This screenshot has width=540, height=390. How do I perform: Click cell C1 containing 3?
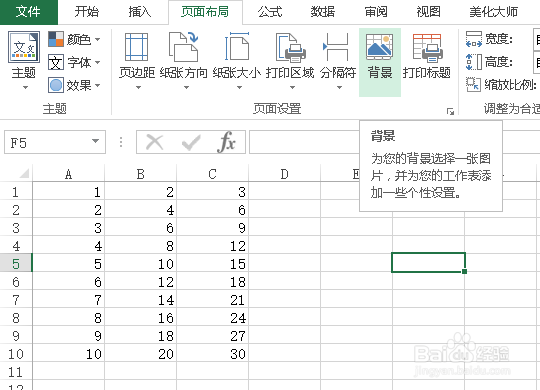coord(212,192)
